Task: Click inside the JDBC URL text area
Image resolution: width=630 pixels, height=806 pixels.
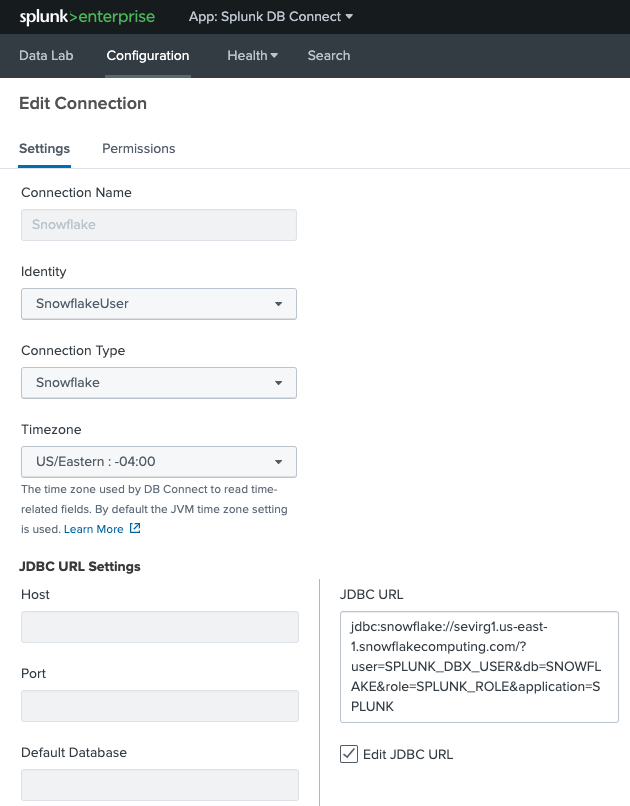Action: point(478,666)
